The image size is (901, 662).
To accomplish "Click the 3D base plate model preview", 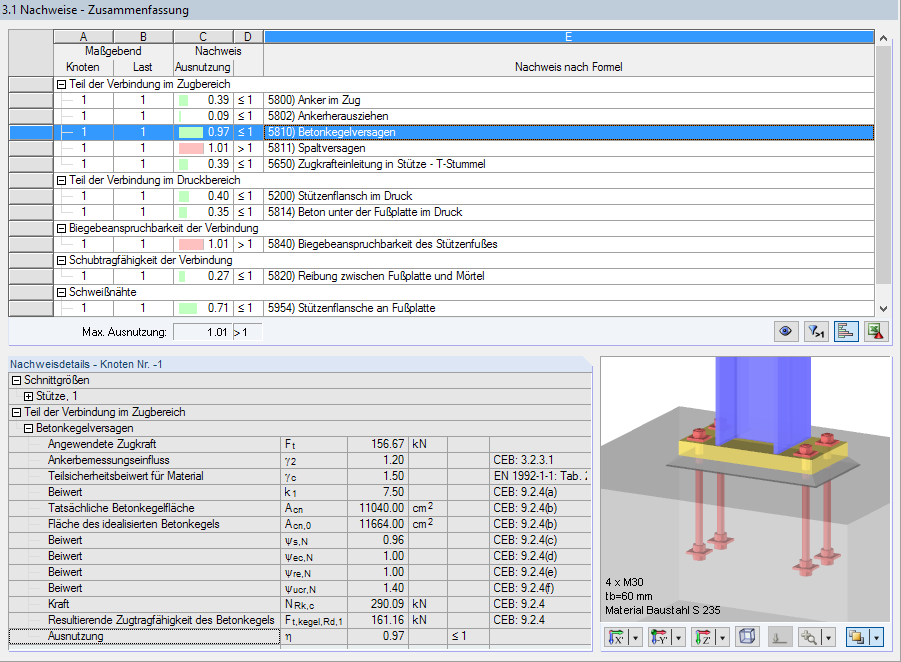I will pos(745,489).
